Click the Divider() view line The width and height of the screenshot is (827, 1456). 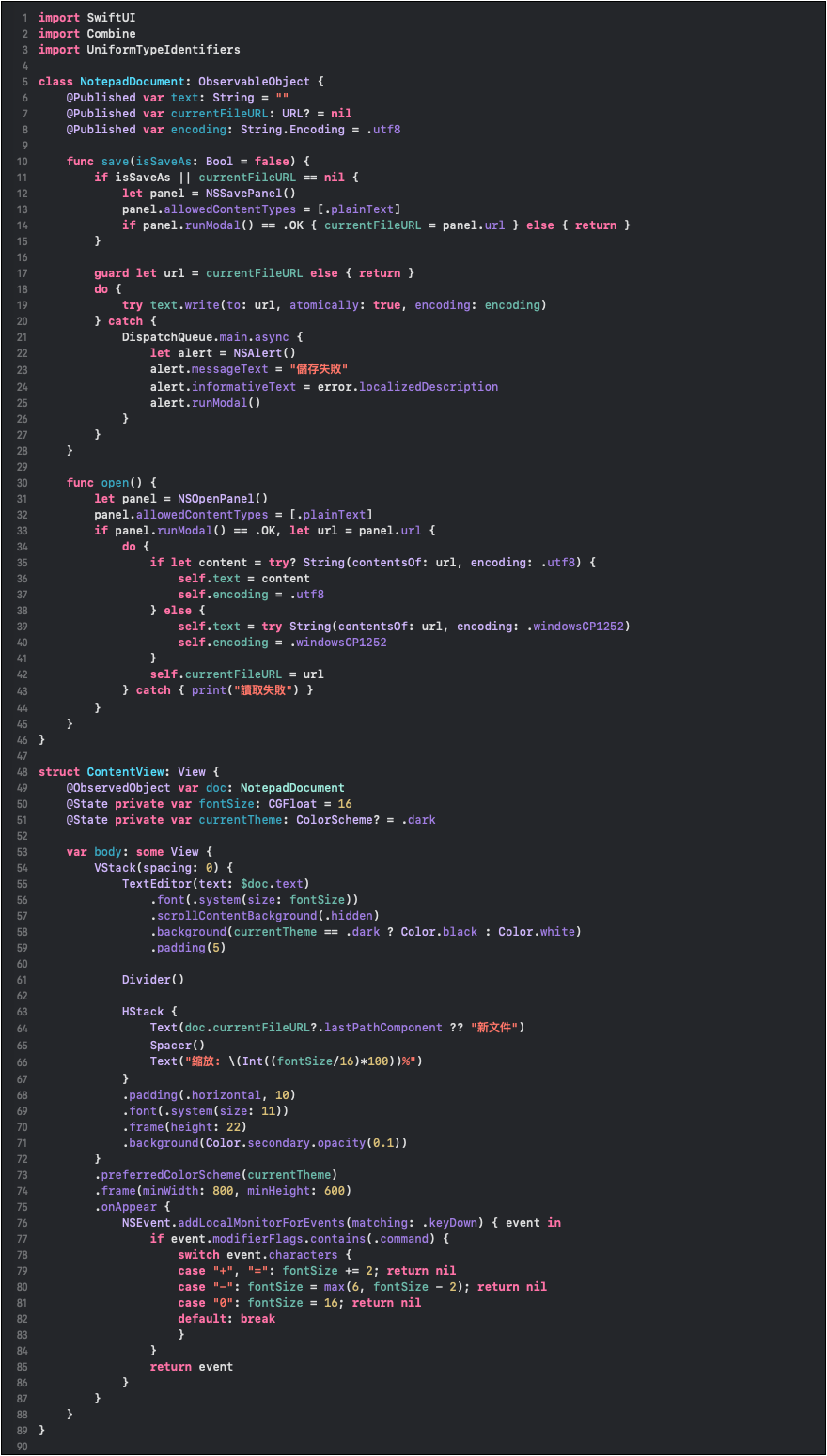coord(152,980)
